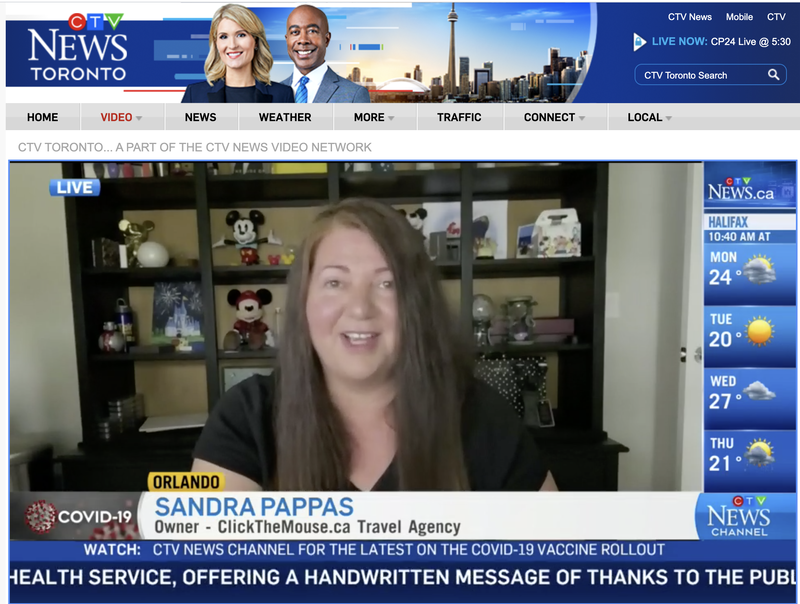Viewport: 800px width, 604px height.
Task: Click the CTV News.ca logo in sidebar
Action: (x=740, y=190)
